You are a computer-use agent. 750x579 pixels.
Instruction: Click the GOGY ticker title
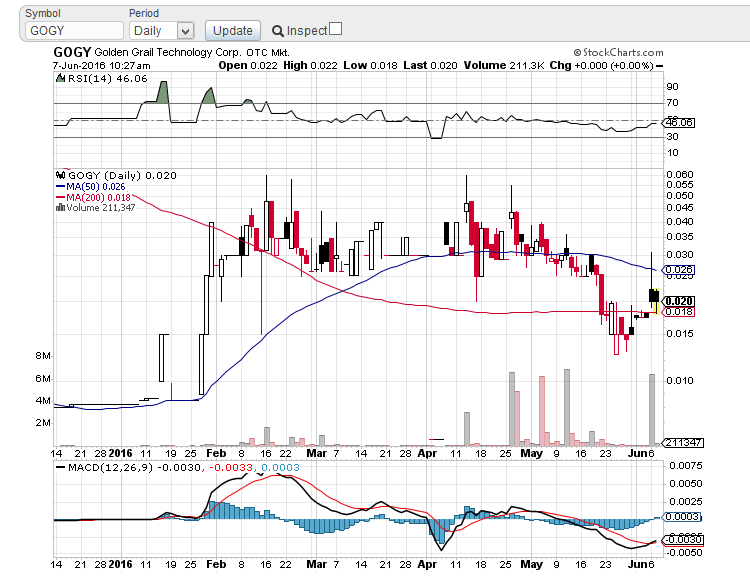(72, 52)
